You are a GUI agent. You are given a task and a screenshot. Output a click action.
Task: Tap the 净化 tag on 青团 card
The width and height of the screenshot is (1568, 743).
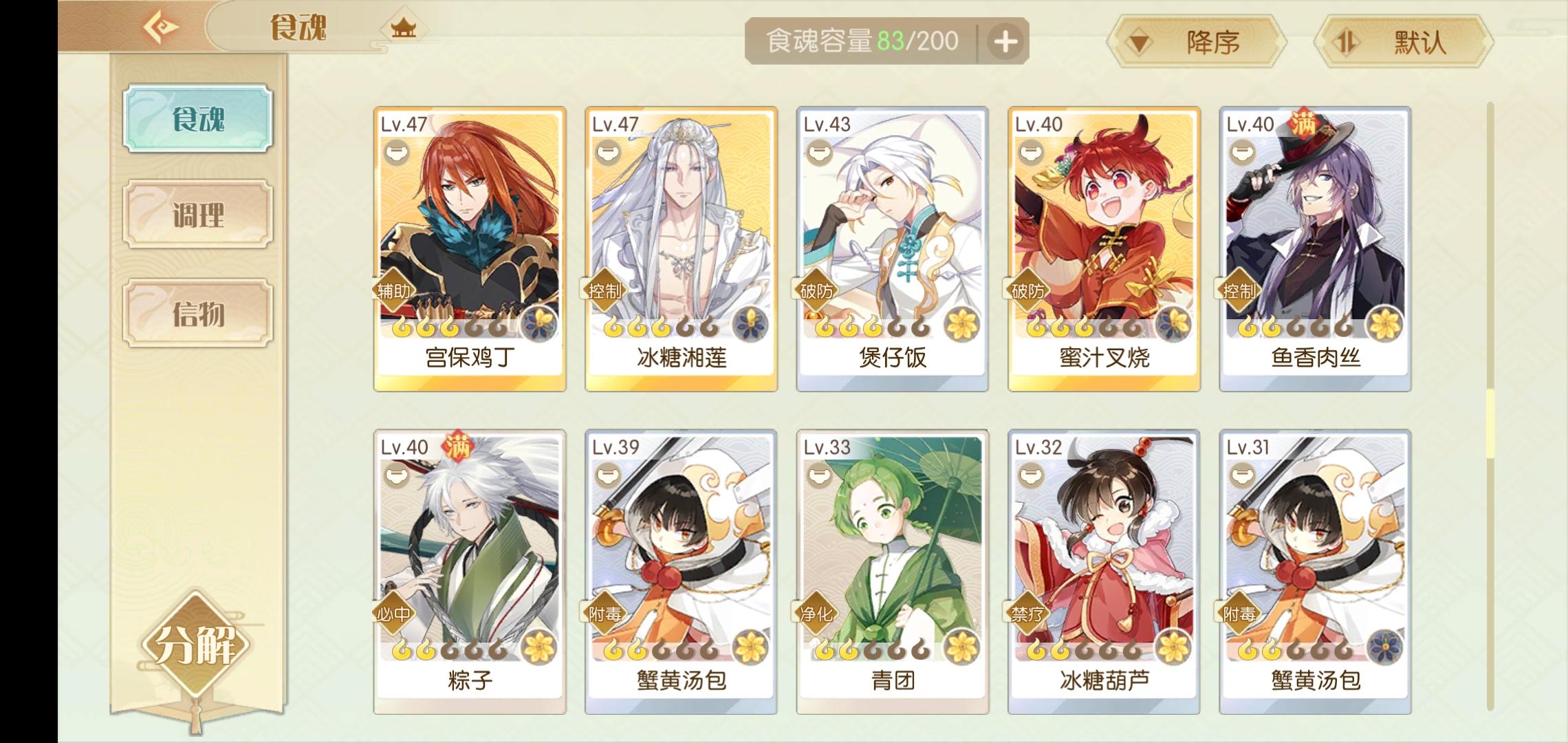point(816,614)
